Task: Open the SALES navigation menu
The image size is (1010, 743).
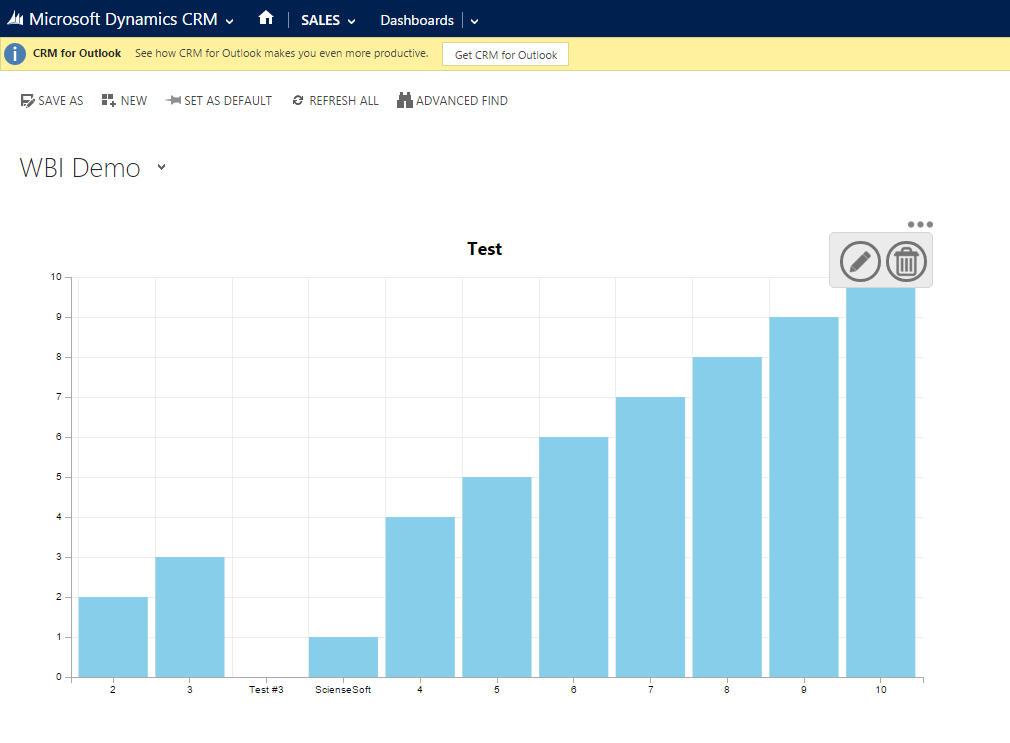Action: (327, 20)
